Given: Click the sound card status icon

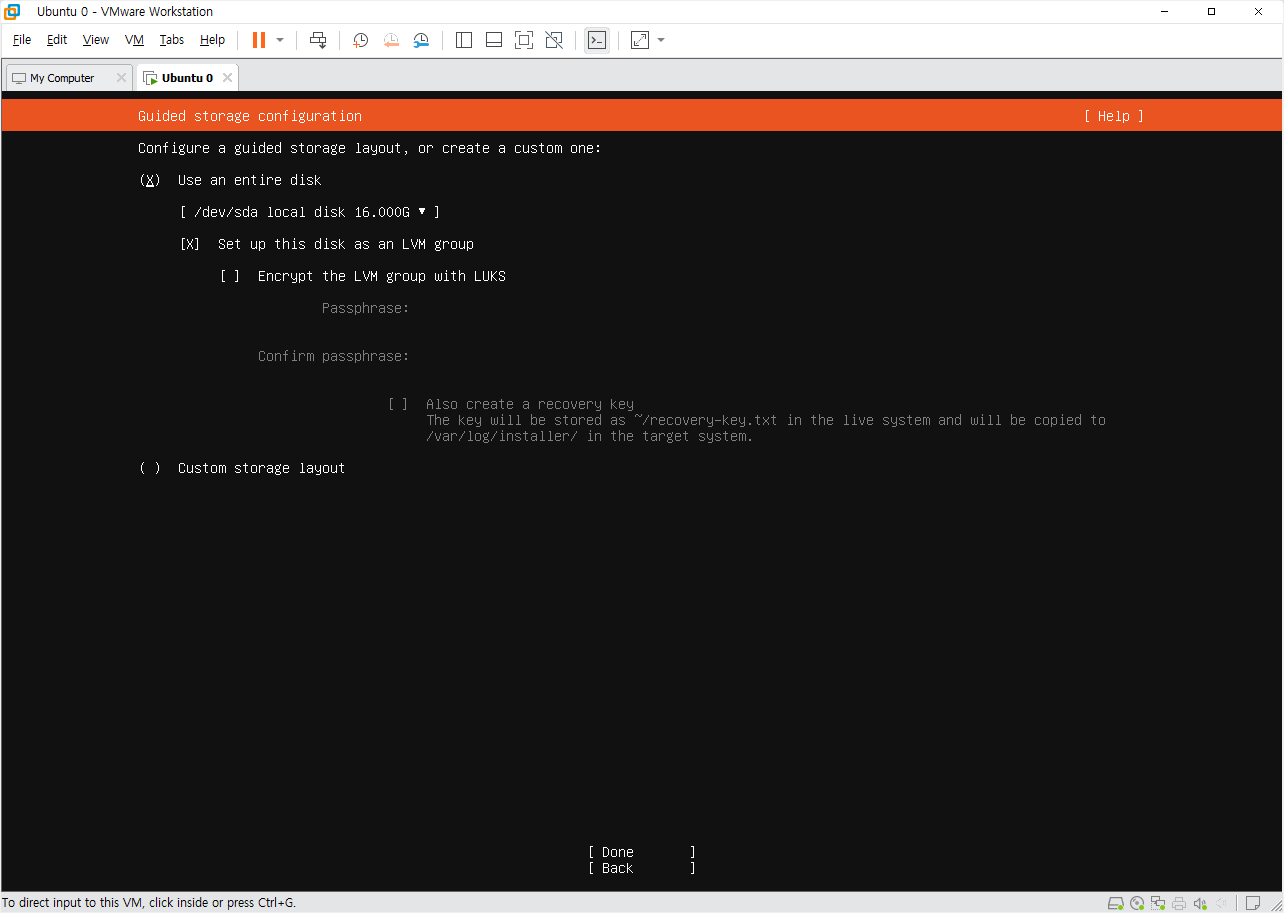Looking at the screenshot, I should (1201, 903).
